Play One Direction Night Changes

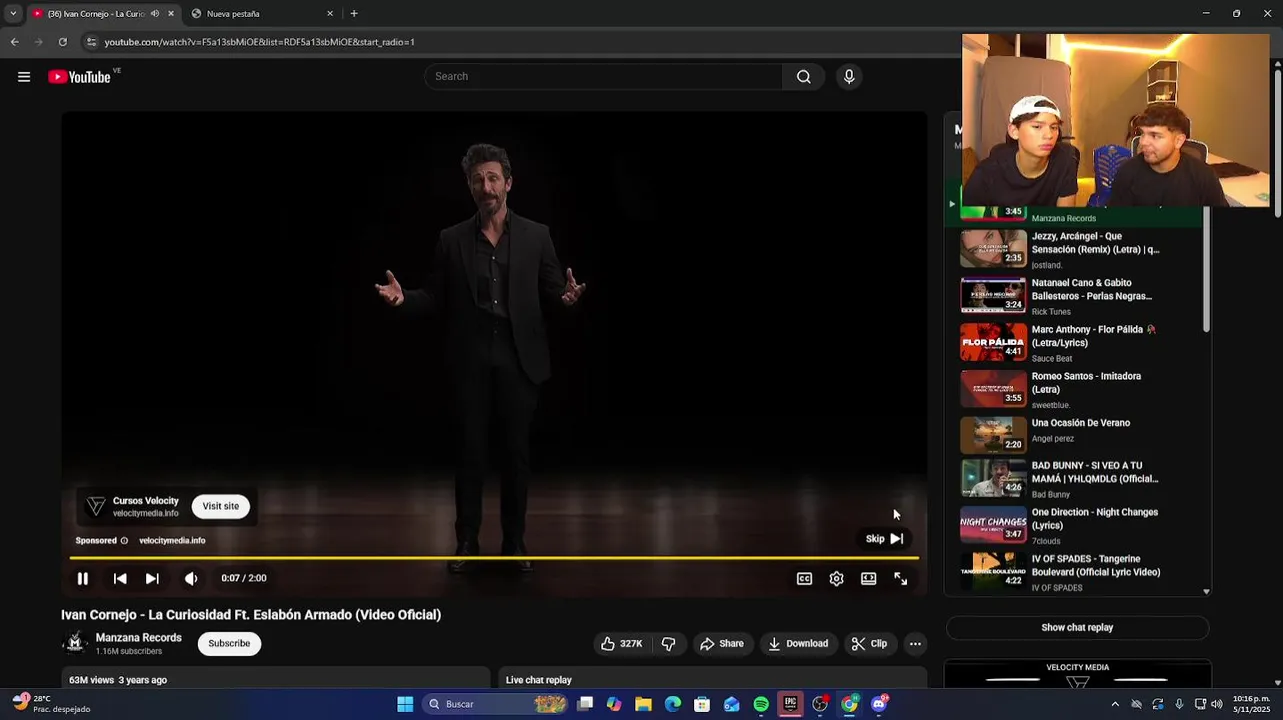(x=1075, y=525)
